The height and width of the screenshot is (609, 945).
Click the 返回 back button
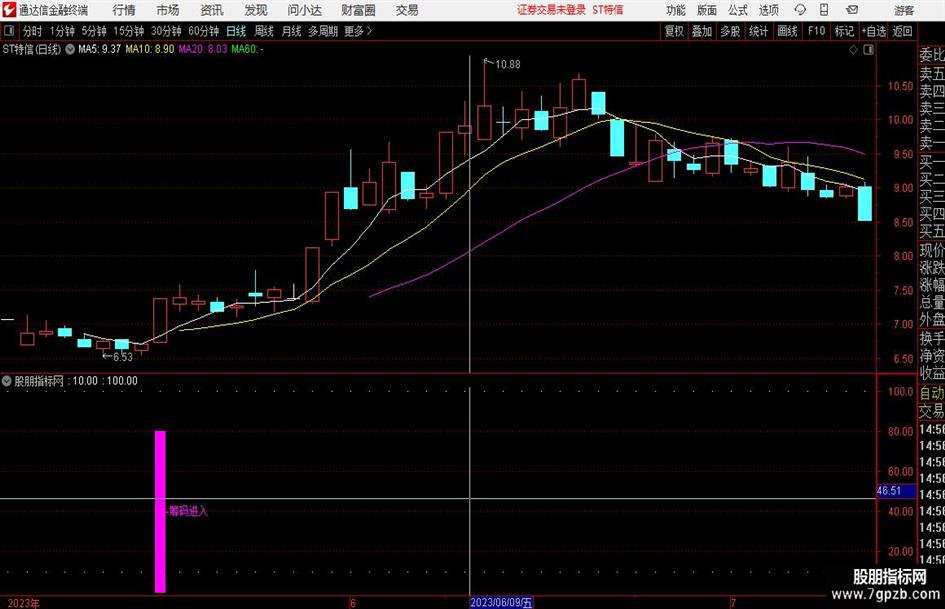tap(902, 31)
